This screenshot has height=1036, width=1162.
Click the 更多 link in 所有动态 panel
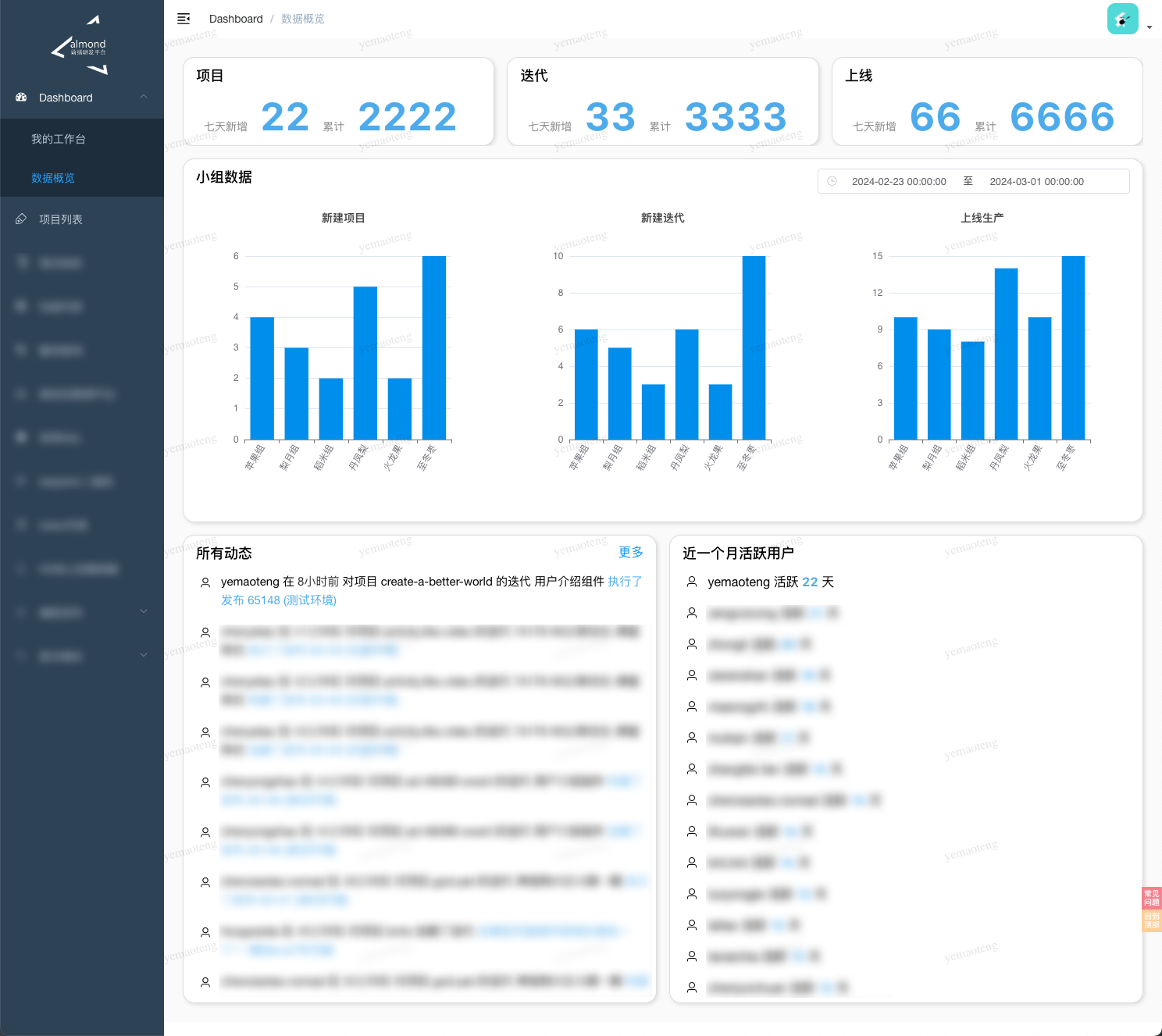pyautogui.click(x=630, y=552)
